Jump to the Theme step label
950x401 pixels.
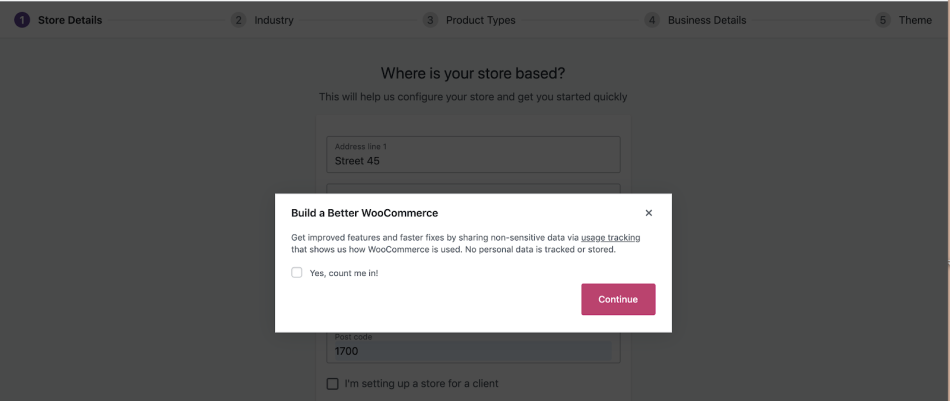[915, 20]
